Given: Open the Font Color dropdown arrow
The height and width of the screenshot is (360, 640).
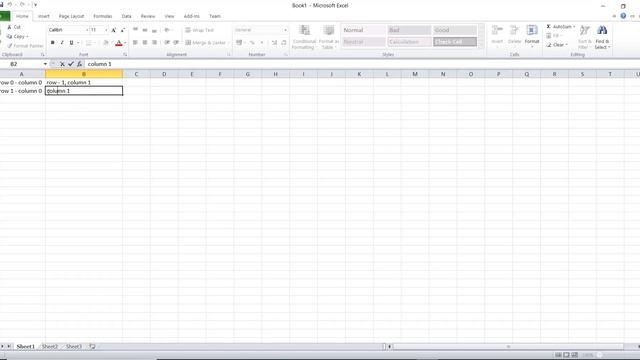Looking at the screenshot, I should click(x=125, y=42).
